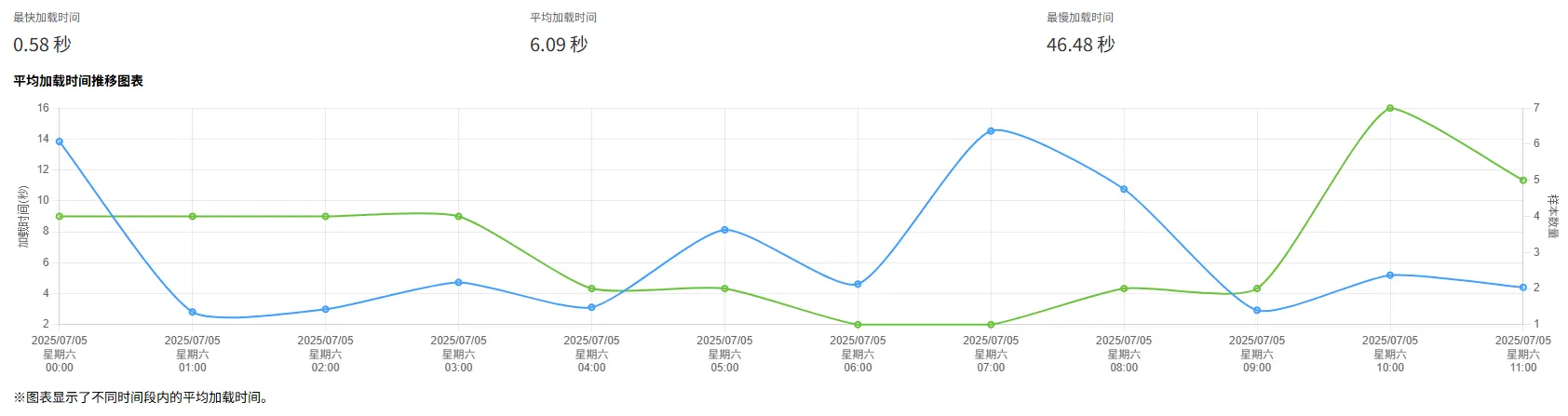Click the green data point at 03:00
This screenshot has width=1568, height=416.
coord(458,216)
